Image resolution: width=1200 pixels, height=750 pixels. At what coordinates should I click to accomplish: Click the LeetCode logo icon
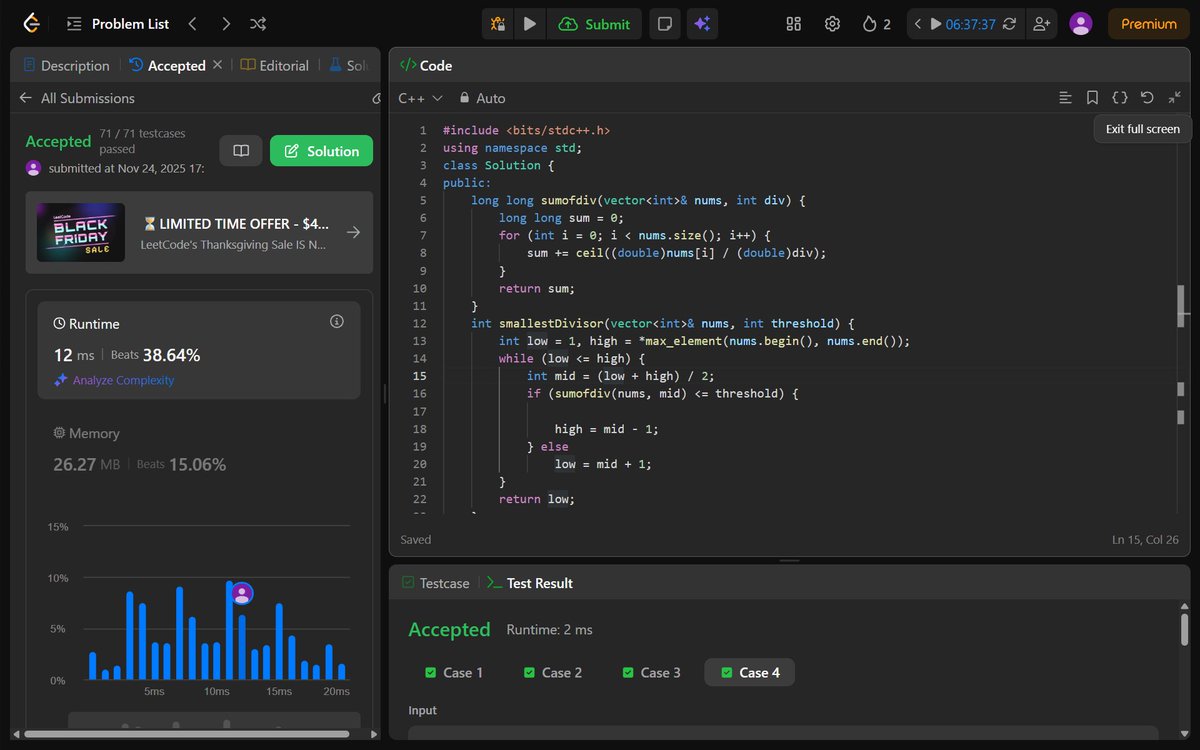[31, 23]
